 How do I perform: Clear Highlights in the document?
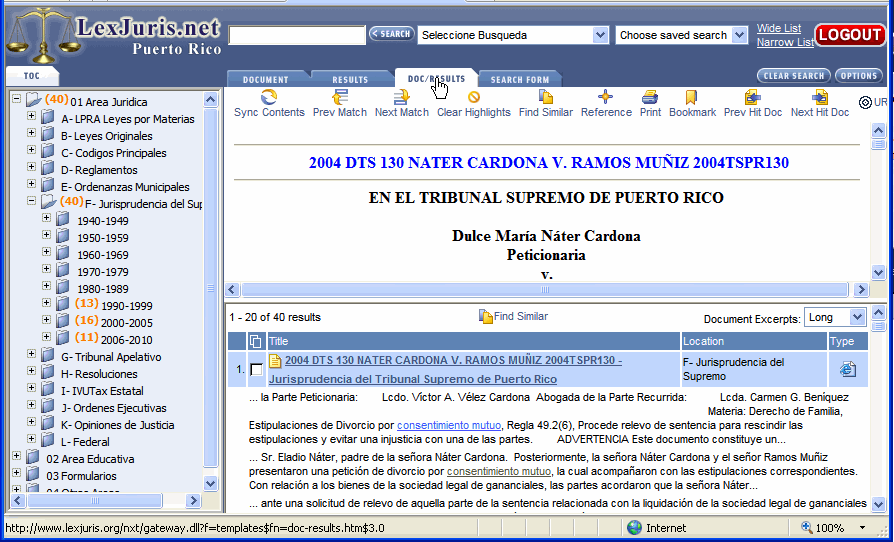(x=474, y=103)
